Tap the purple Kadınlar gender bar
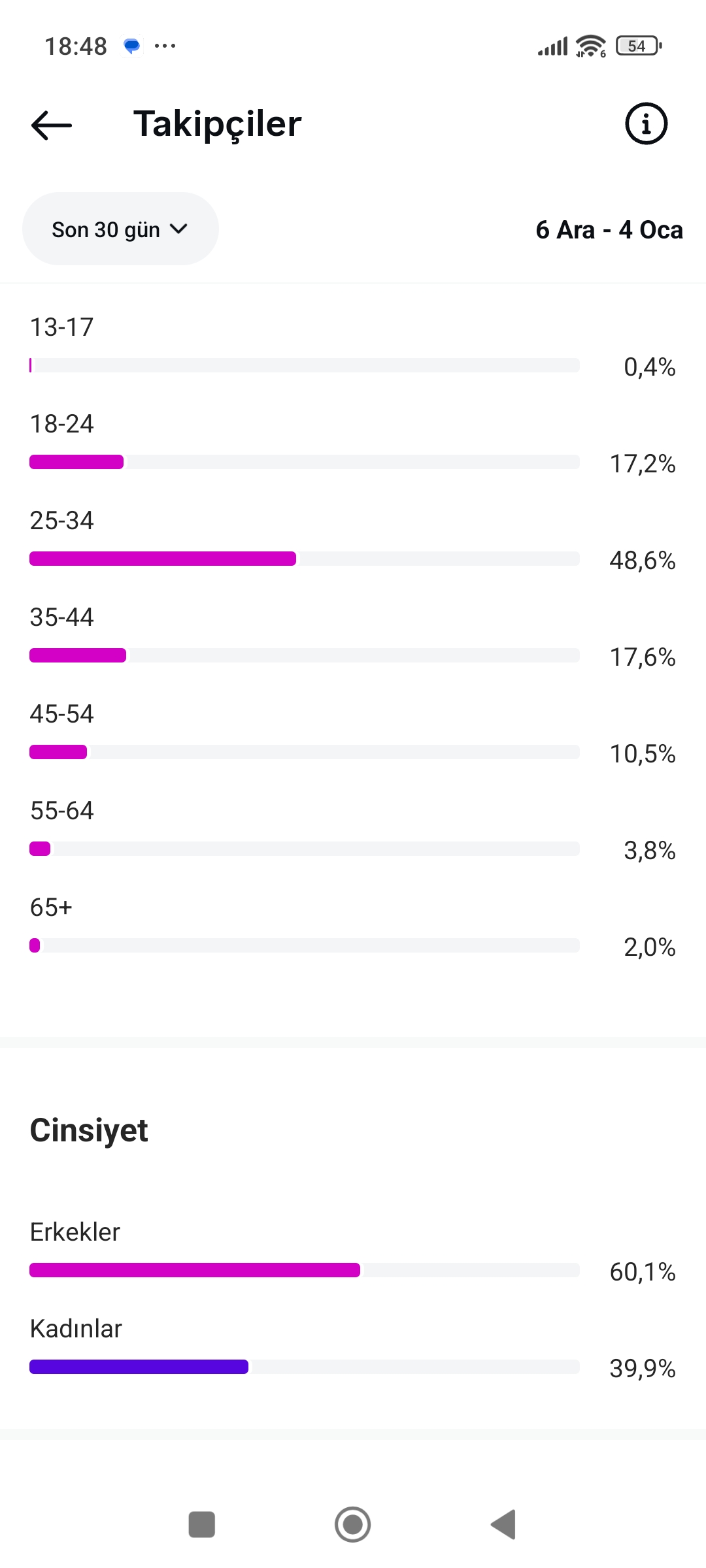The height and width of the screenshot is (1568, 706). pyautogui.click(x=305, y=1367)
